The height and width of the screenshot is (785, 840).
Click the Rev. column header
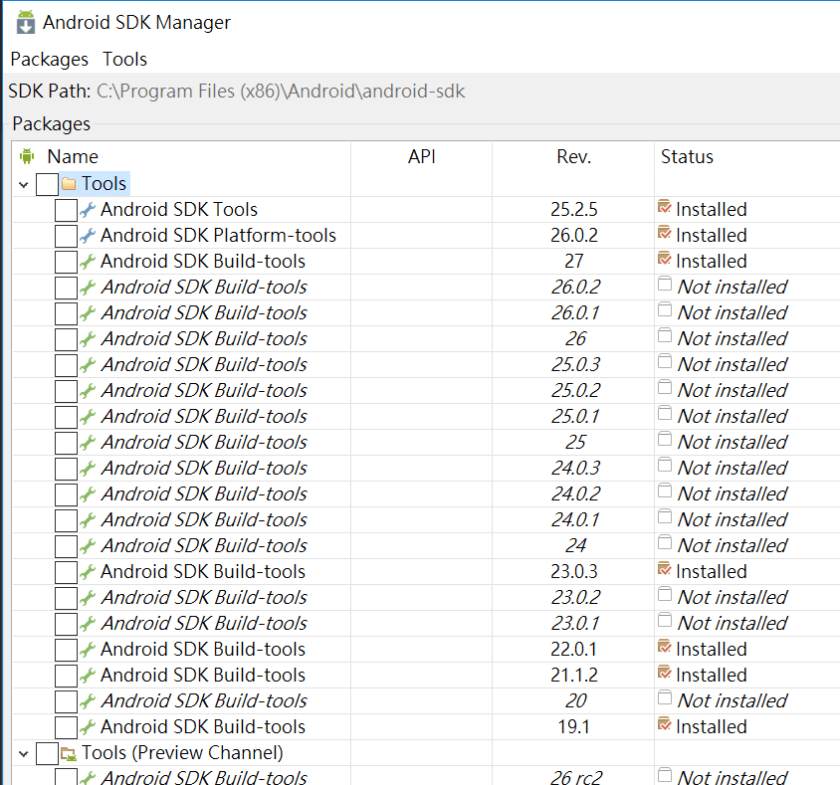(x=573, y=157)
